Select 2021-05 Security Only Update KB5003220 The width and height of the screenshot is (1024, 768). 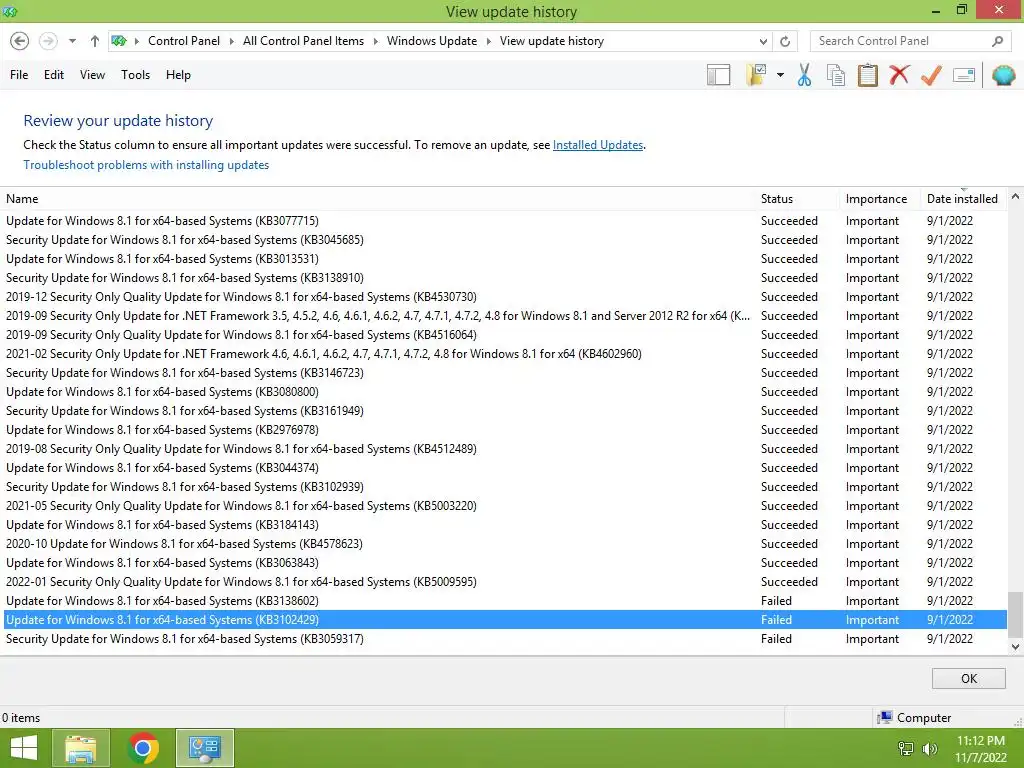coord(505,506)
